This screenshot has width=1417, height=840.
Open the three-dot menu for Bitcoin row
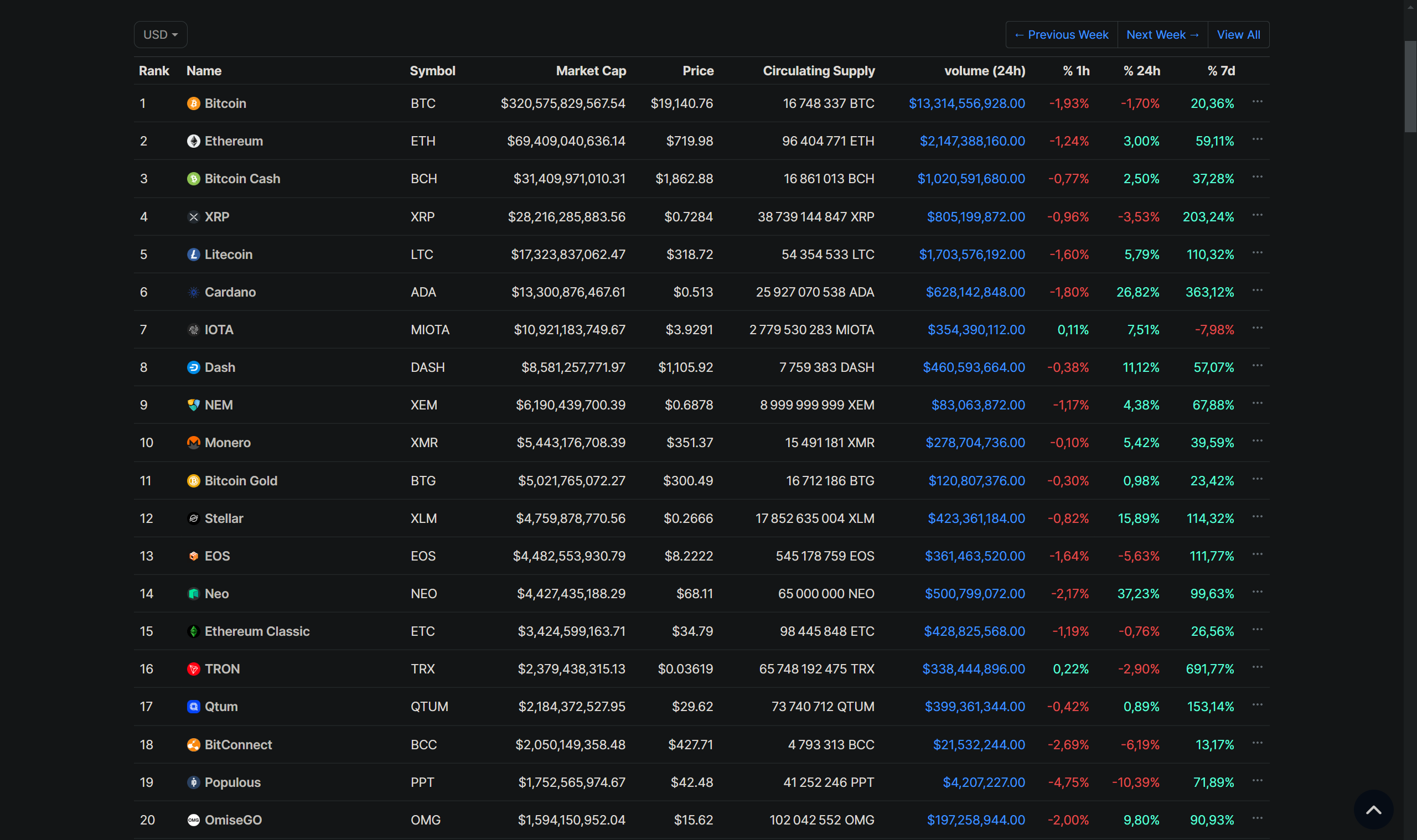coord(1258,102)
